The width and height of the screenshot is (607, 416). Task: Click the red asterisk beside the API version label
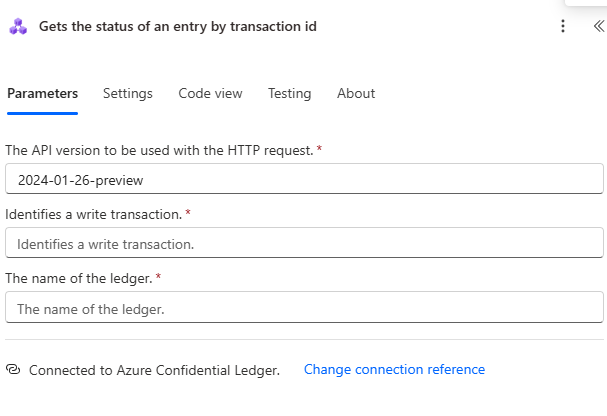point(319,148)
